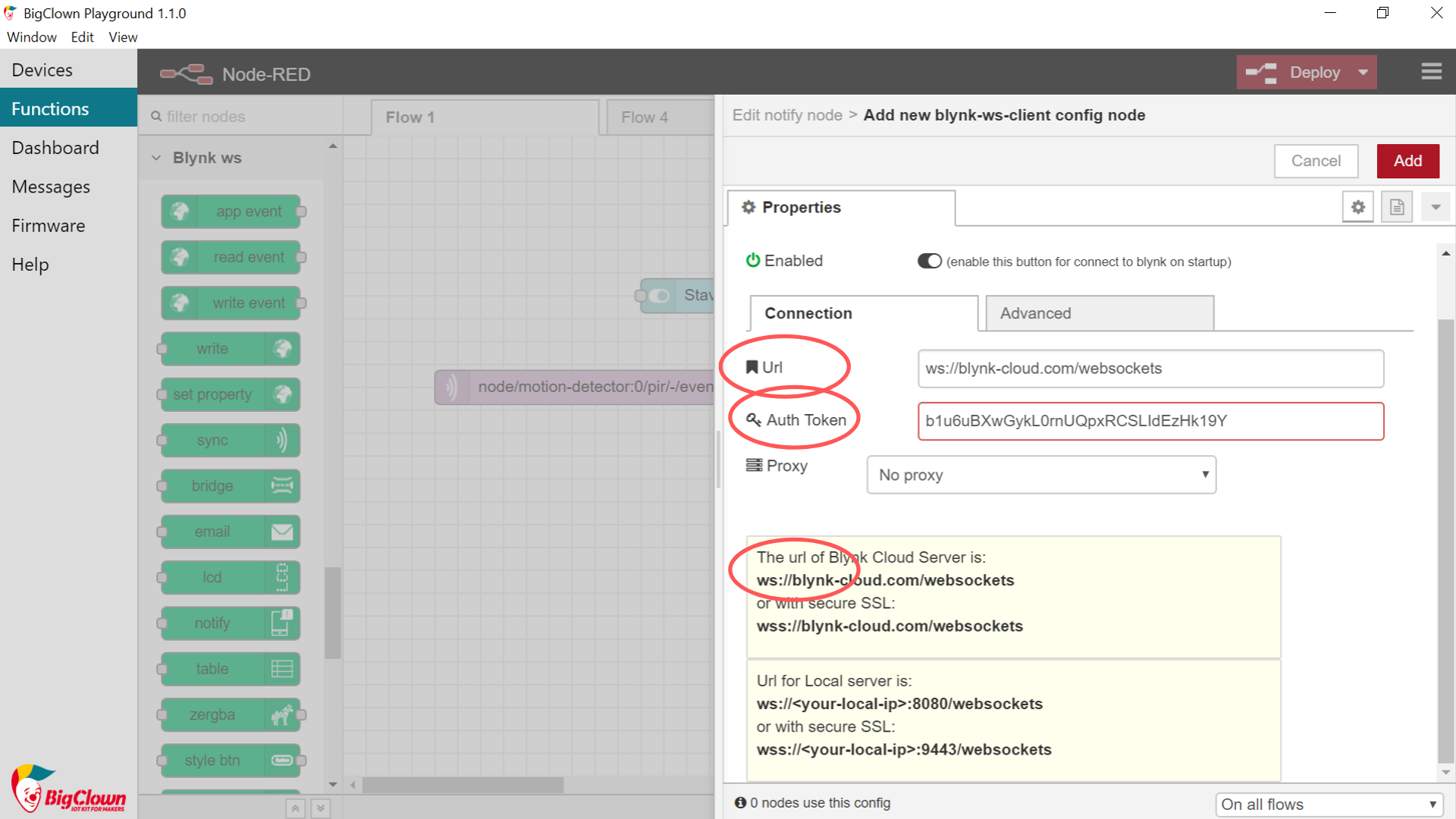Click the Cancel button
This screenshot has width=1456, height=819.
pyautogui.click(x=1316, y=161)
